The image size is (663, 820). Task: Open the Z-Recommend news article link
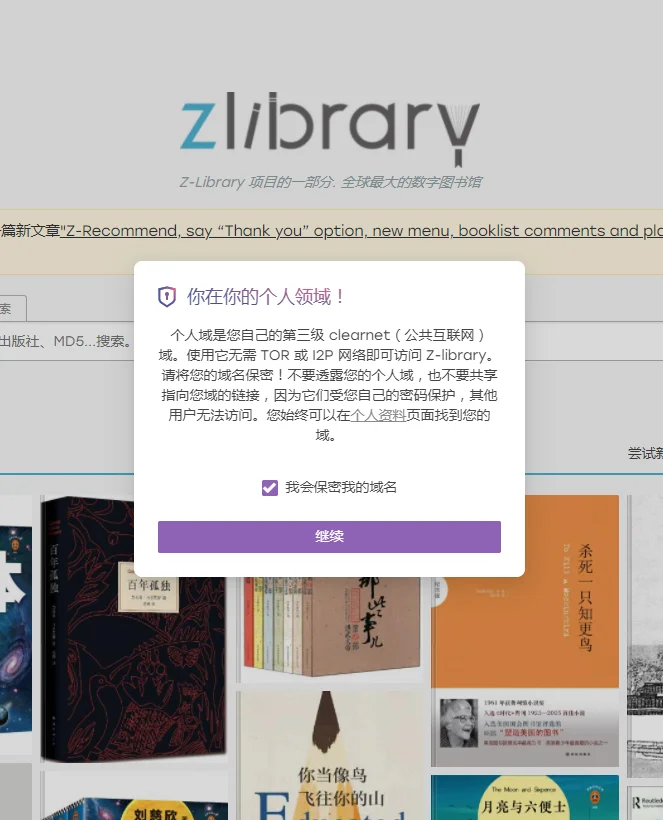(361, 231)
